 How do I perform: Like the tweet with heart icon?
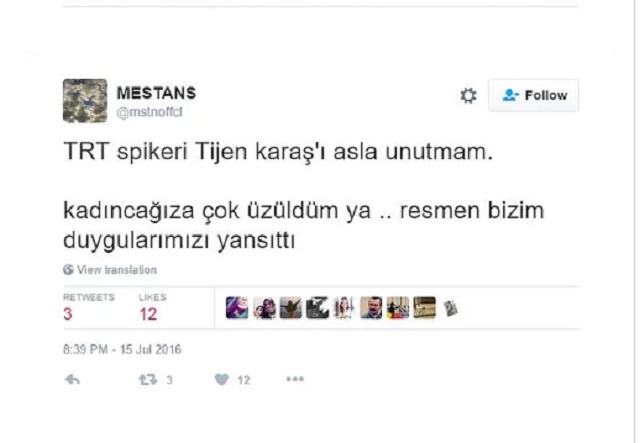point(222,380)
